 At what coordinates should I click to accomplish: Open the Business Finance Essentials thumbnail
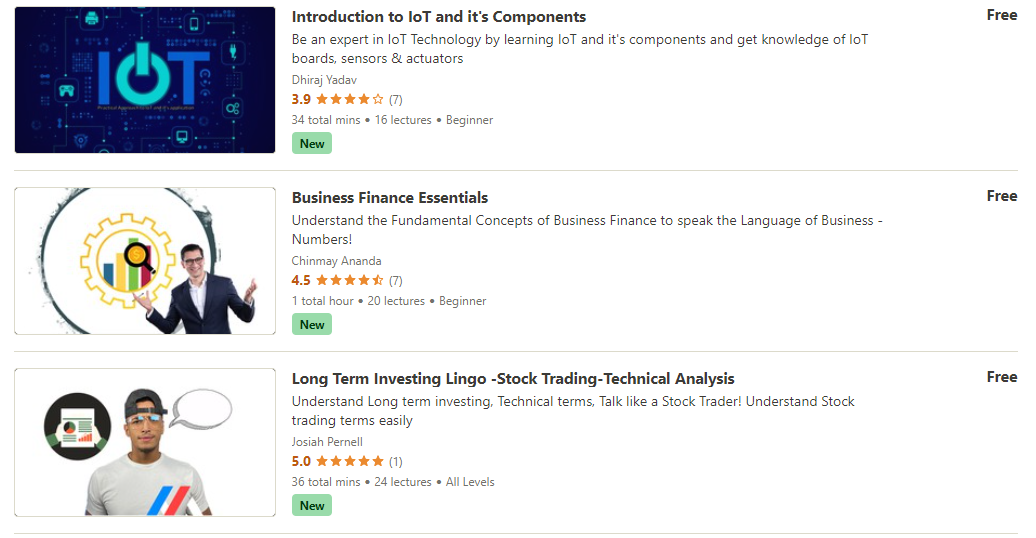(145, 261)
